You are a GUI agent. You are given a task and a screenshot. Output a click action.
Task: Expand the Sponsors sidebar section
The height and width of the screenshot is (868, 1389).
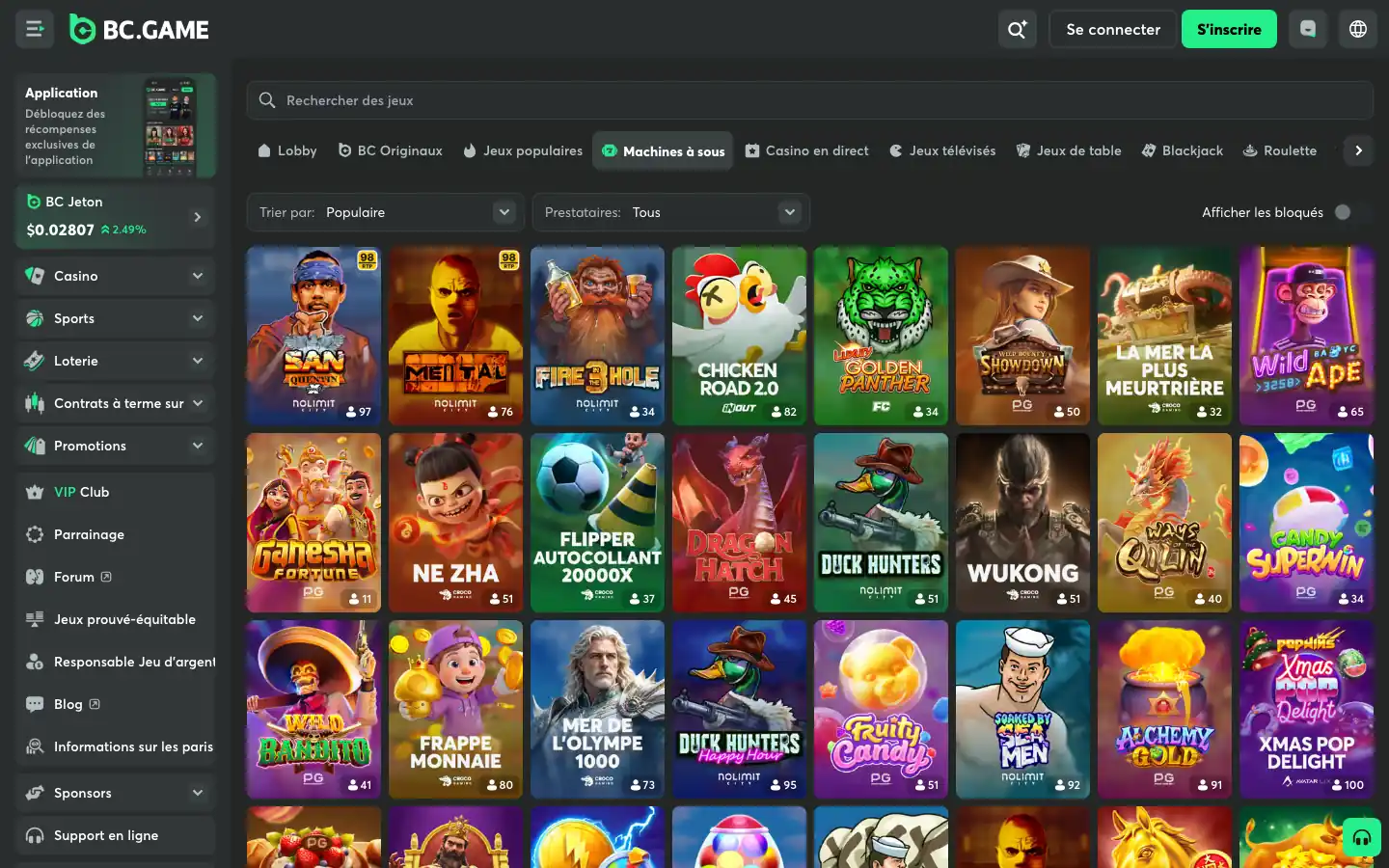click(x=197, y=793)
